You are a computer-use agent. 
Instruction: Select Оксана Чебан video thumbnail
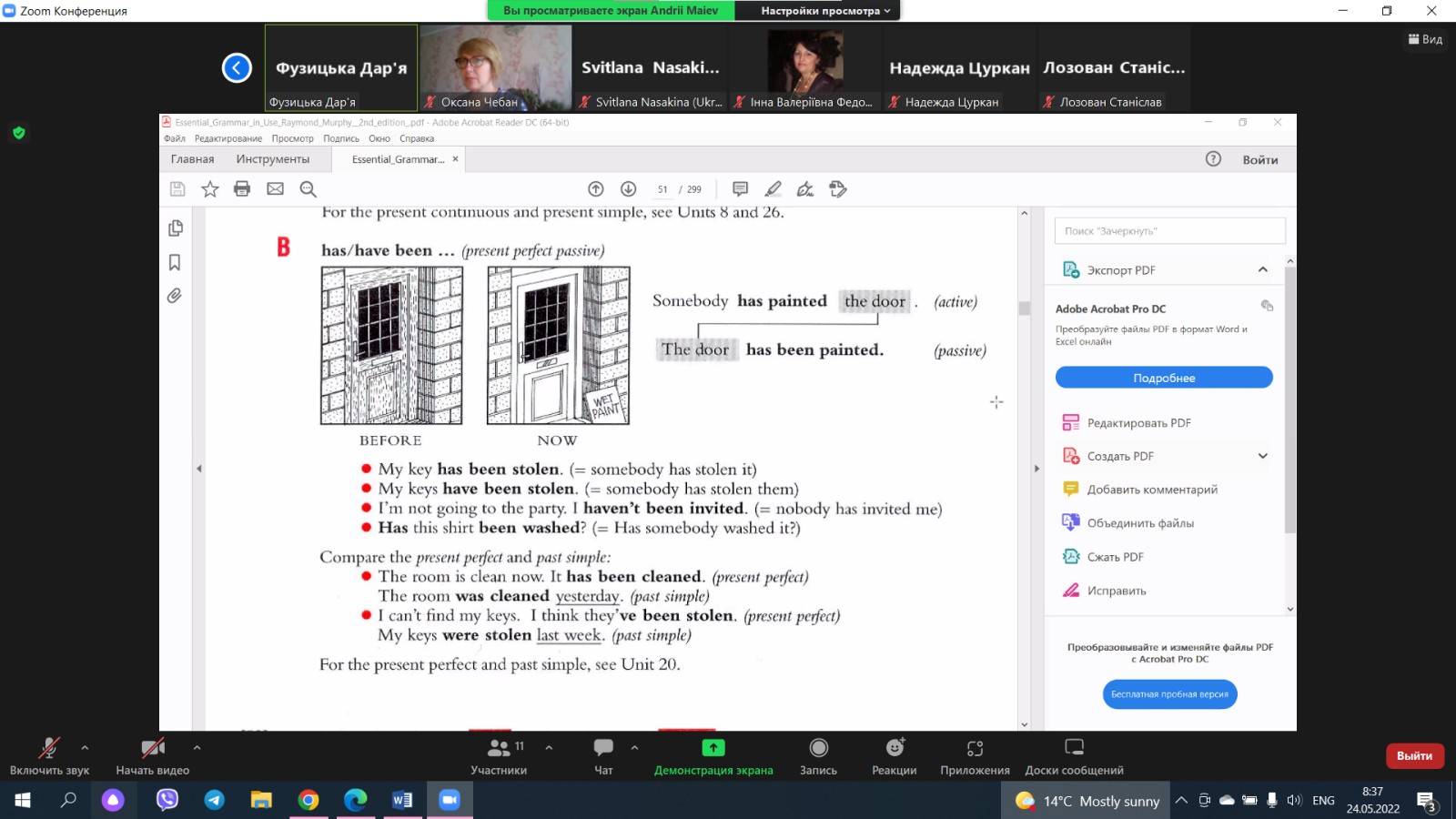(496, 66)
